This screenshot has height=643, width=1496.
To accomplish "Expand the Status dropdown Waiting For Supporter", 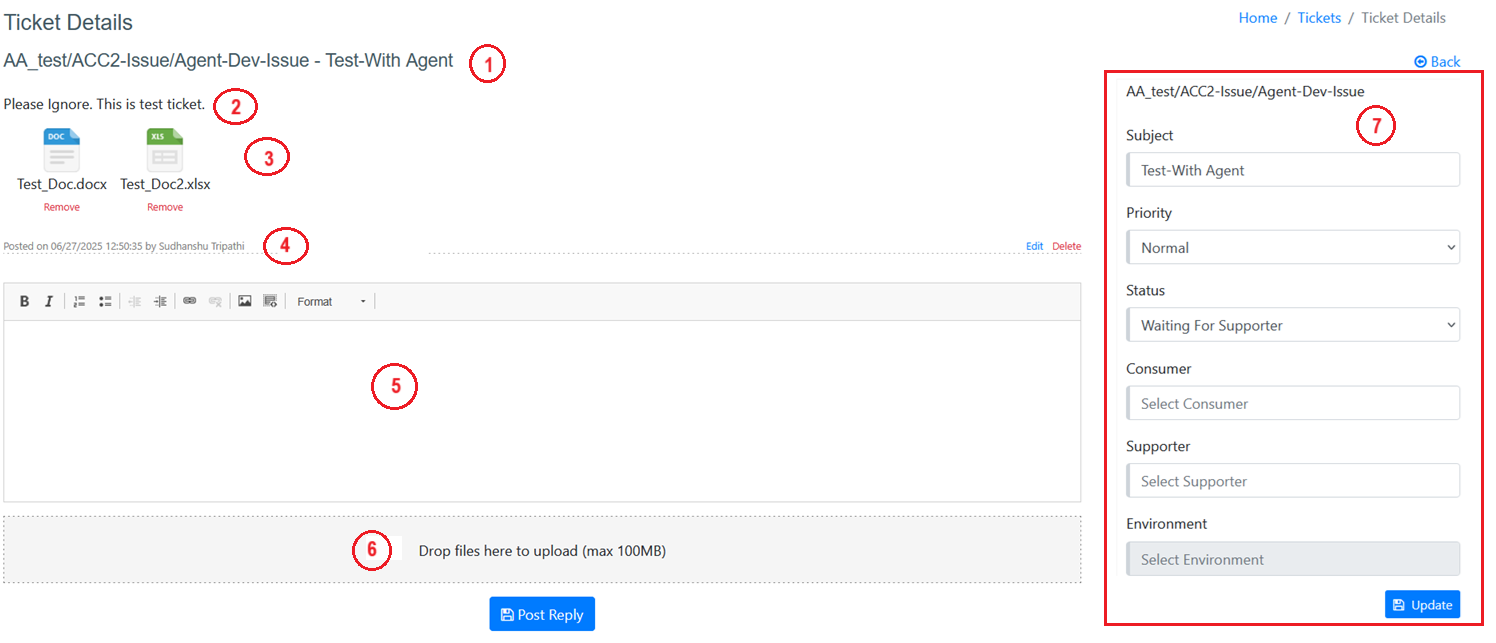I will (1292, 325).
